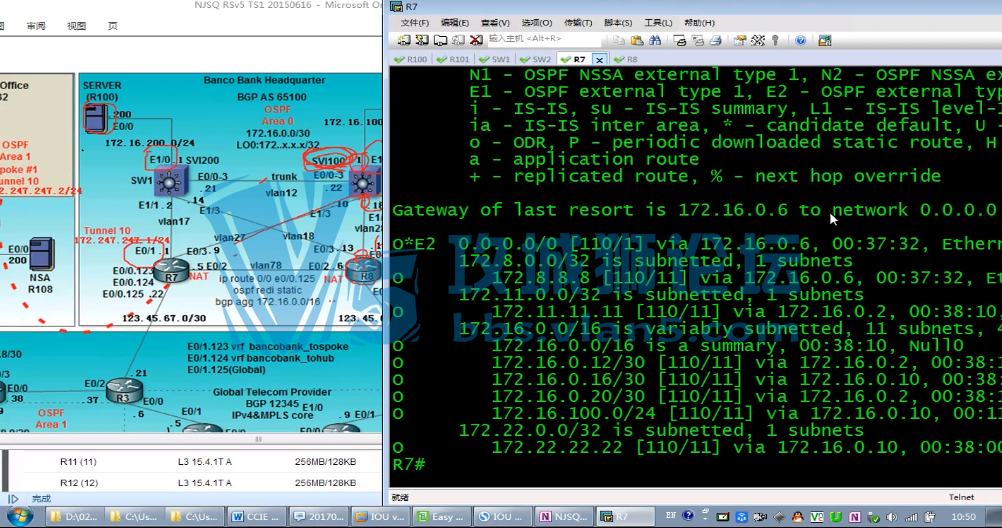Image resolution: width=1002 pixels, height=528 pixels.
Task: Select the R7 session tab
Action: click(x=573, y=59)
